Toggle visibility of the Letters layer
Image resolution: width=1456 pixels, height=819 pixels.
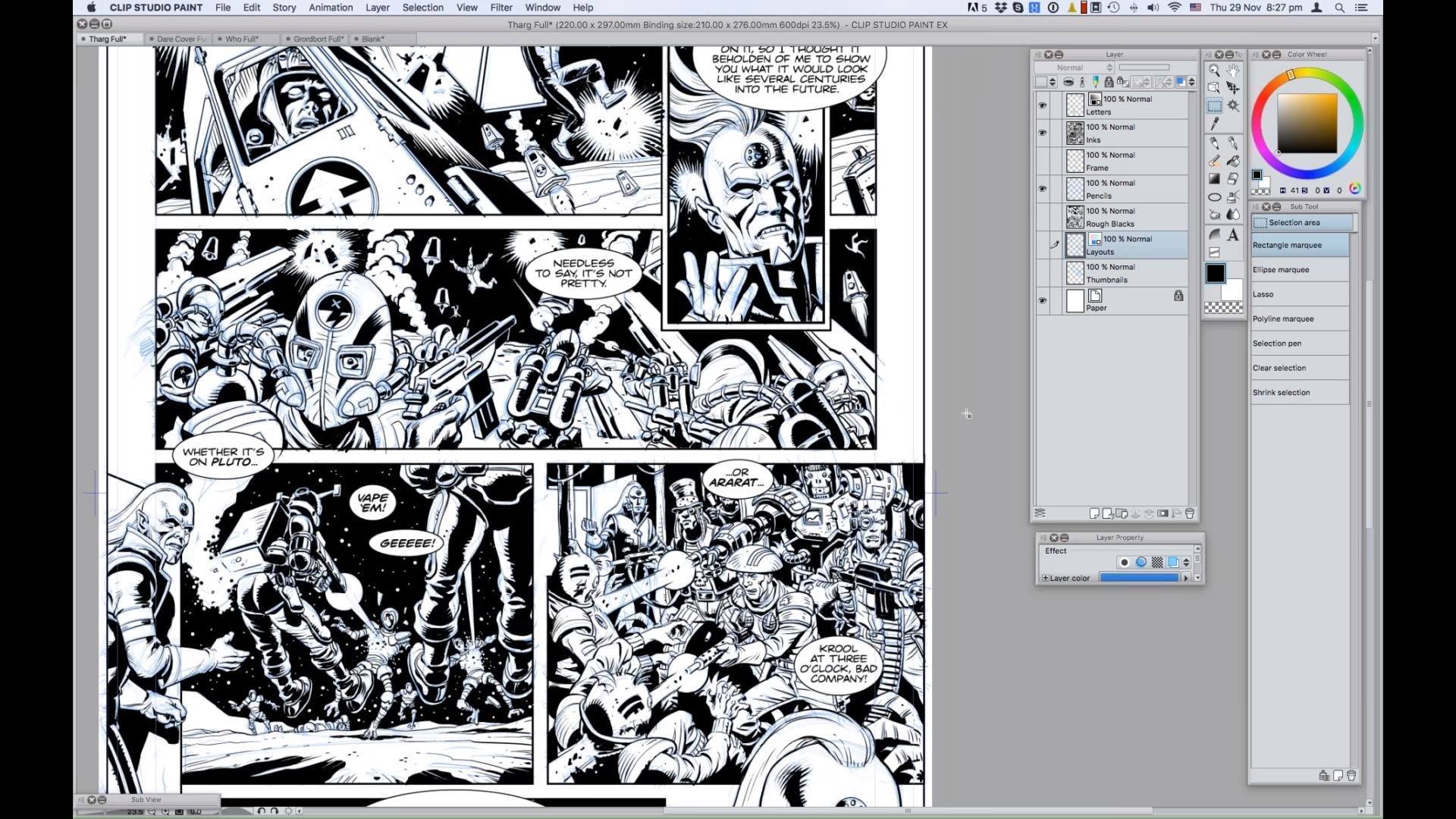click(x=1042, y=105)
